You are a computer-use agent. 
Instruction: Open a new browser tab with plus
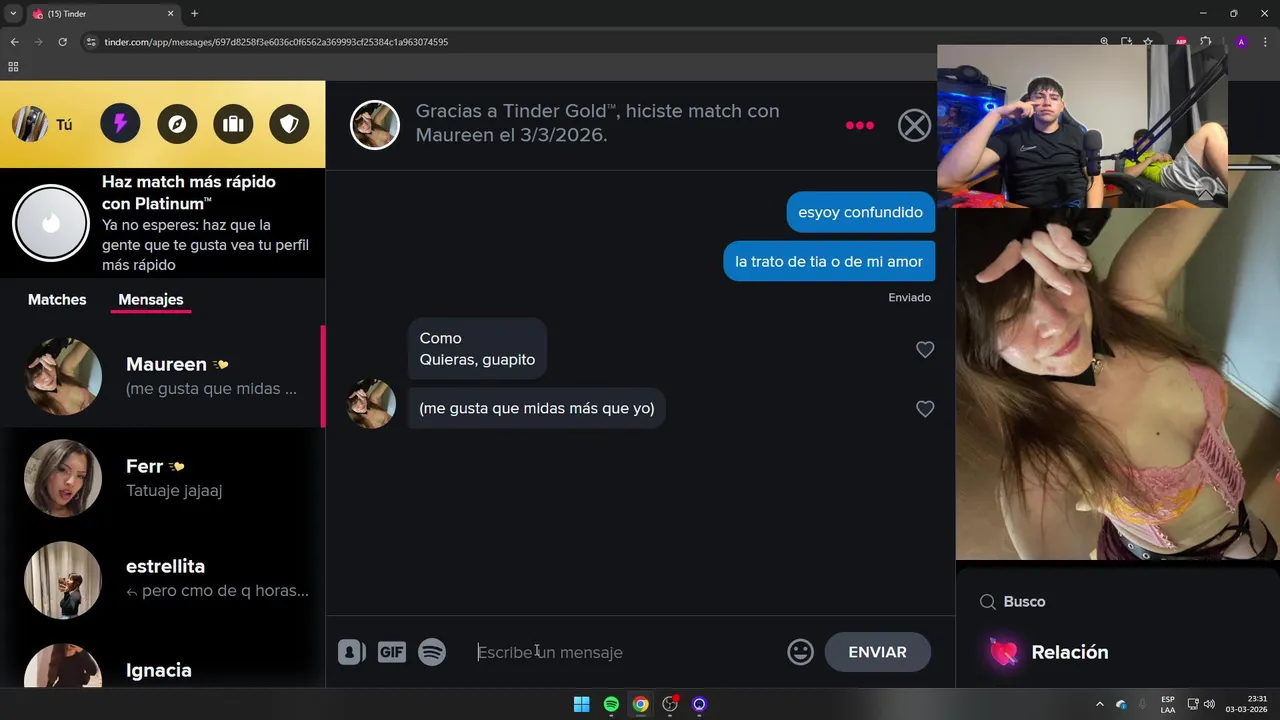pos(194,14)
